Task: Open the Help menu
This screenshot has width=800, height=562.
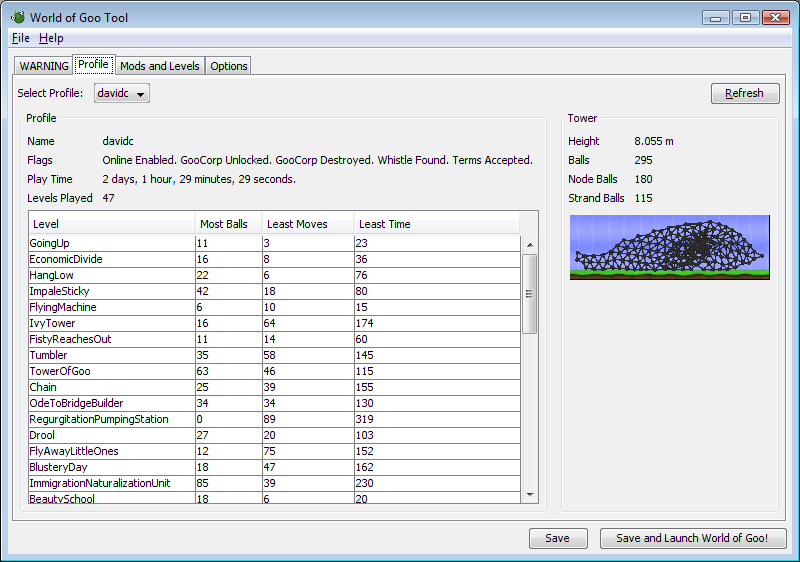Action: pyautogui.click(x=51, y=38)
